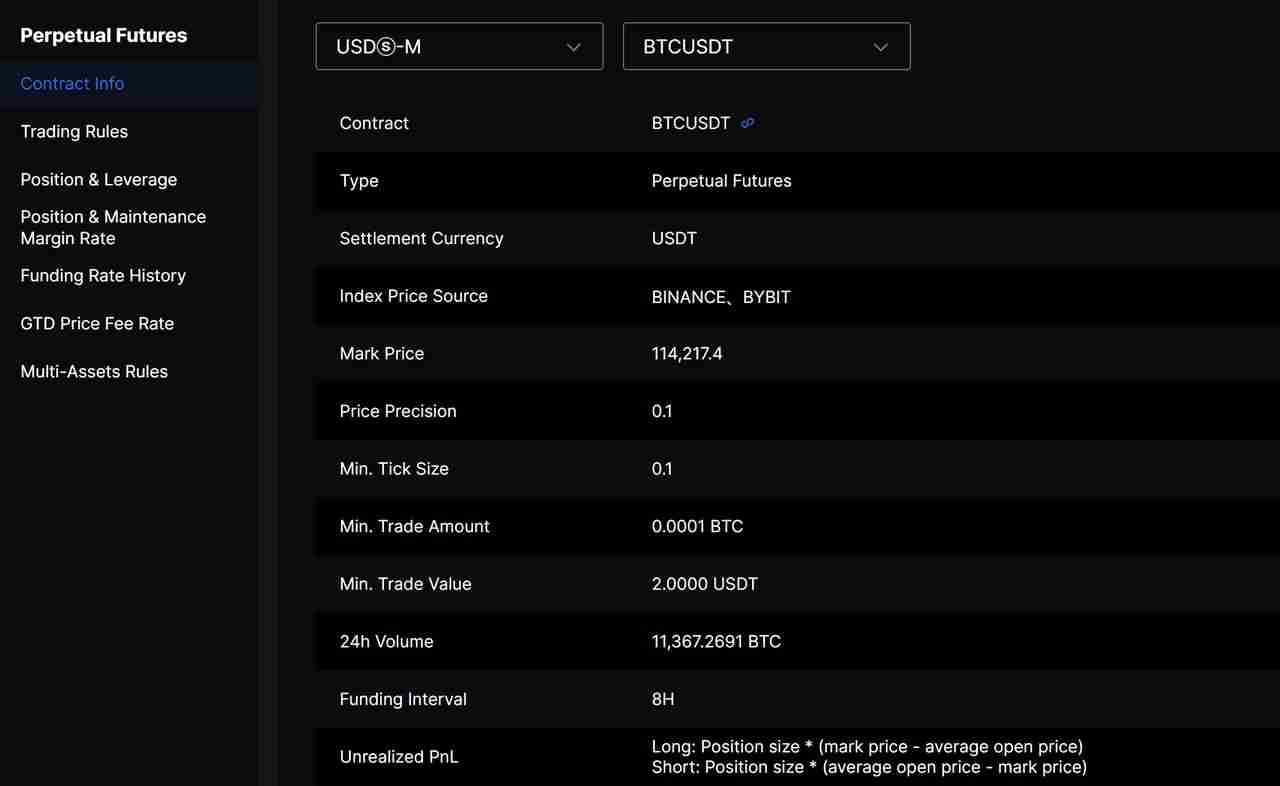Go to Position & Leverage page
1280x786 pixels.
(98, 180)
